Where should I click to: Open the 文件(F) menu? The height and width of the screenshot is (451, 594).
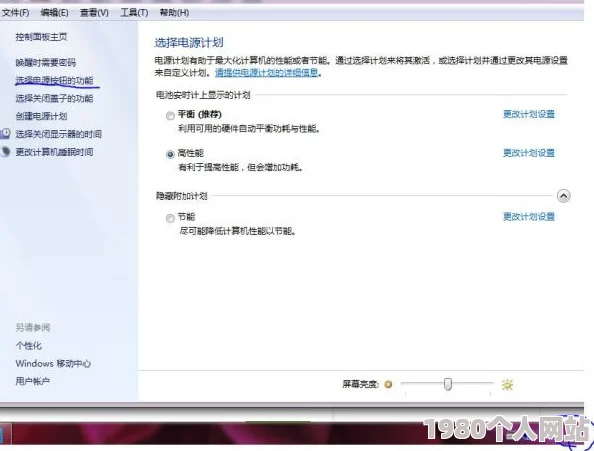pyautogui.click(x=16, y=13)
